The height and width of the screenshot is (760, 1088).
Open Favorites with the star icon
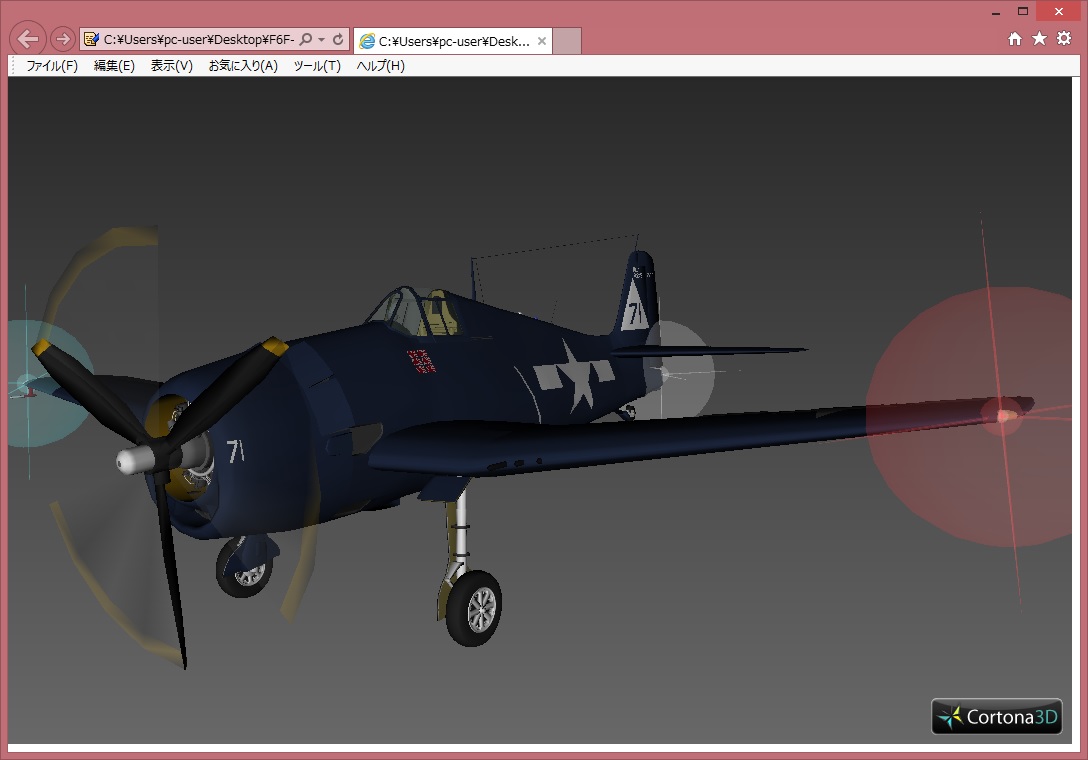[1039, 39]
